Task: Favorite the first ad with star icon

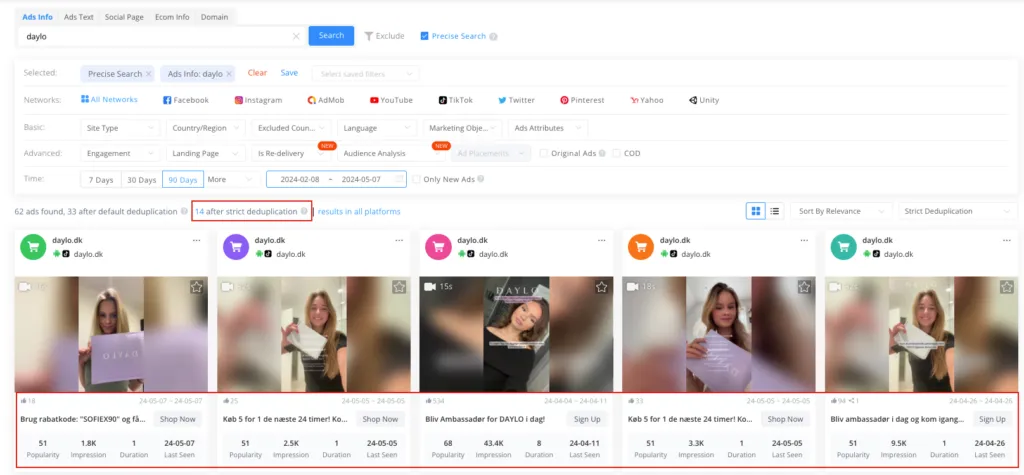Action: coord(196,287)
